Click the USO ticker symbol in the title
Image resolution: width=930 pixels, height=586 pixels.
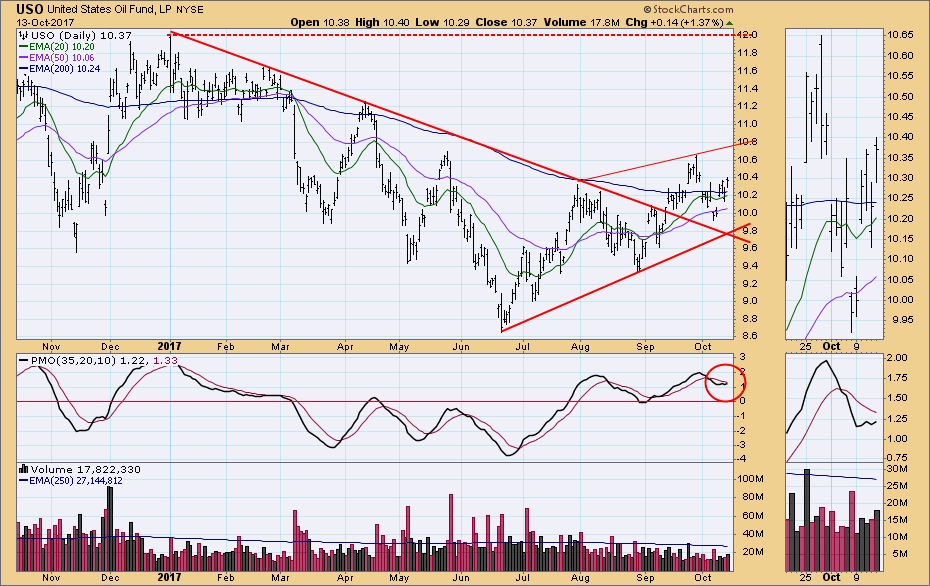pyautogui.click(x=30, y=9)
